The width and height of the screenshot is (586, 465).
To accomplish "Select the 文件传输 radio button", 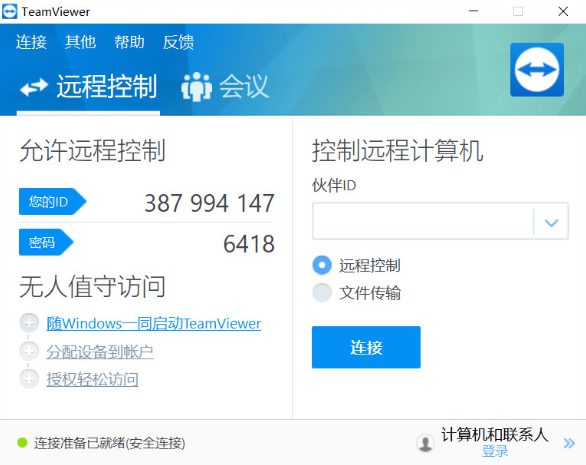I will (x=322, y=292).
